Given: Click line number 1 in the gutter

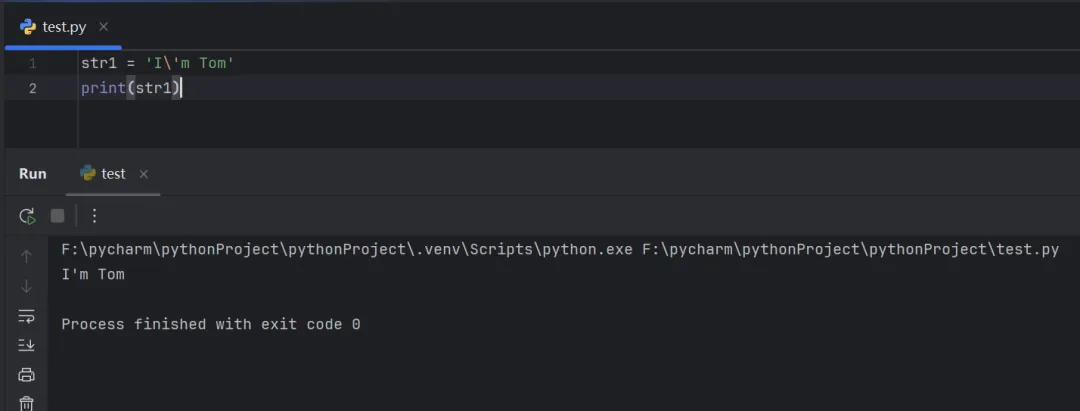Looking at the screenshot, I should [32, 64].
